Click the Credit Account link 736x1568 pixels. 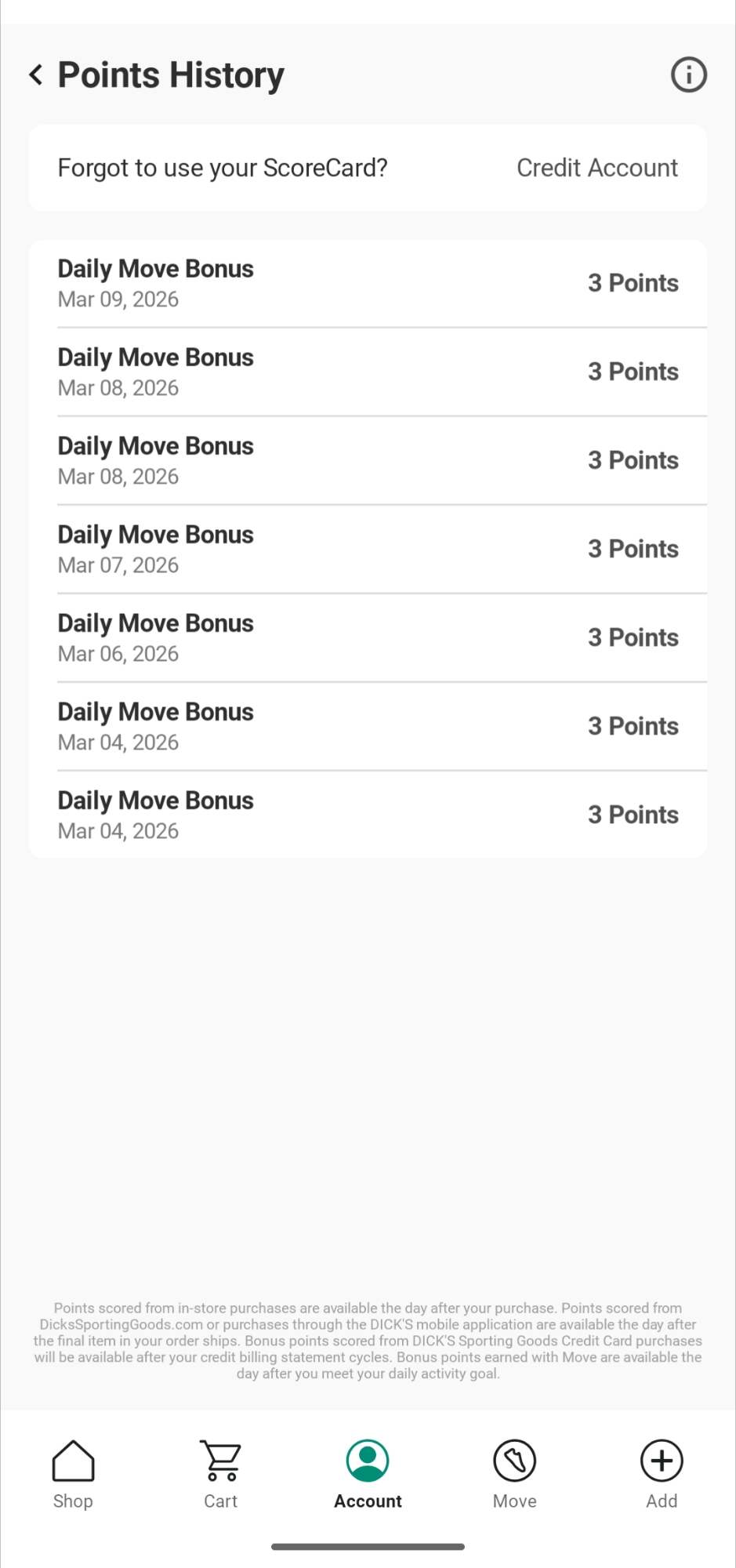(x=596, y=168)
